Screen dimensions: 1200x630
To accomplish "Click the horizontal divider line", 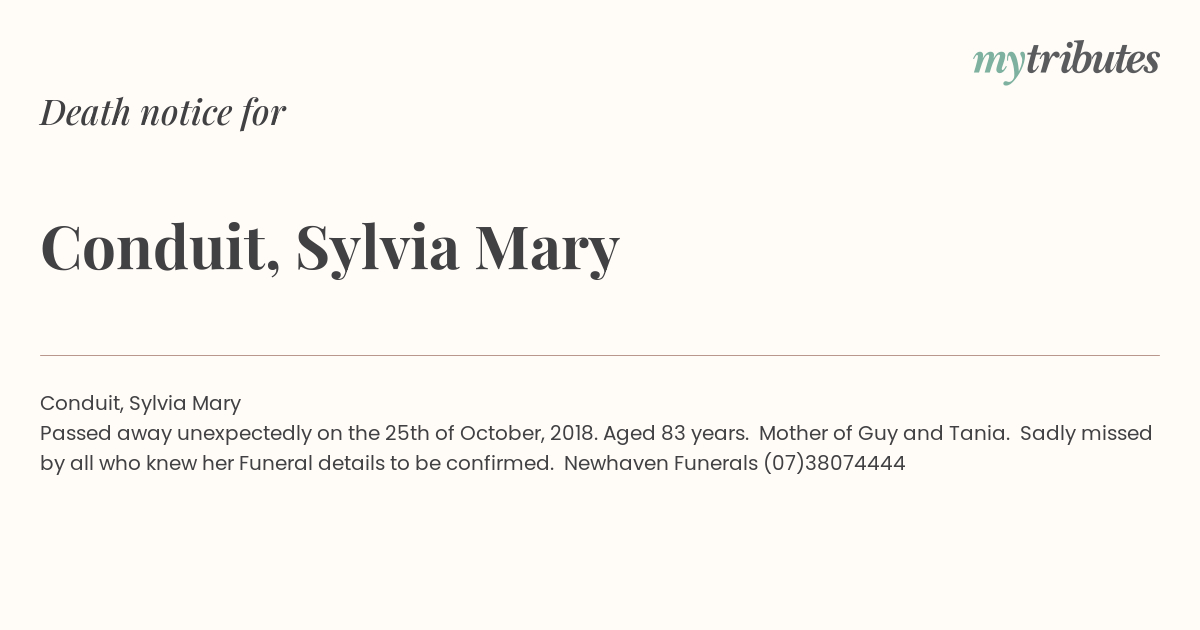I will 600,355.
